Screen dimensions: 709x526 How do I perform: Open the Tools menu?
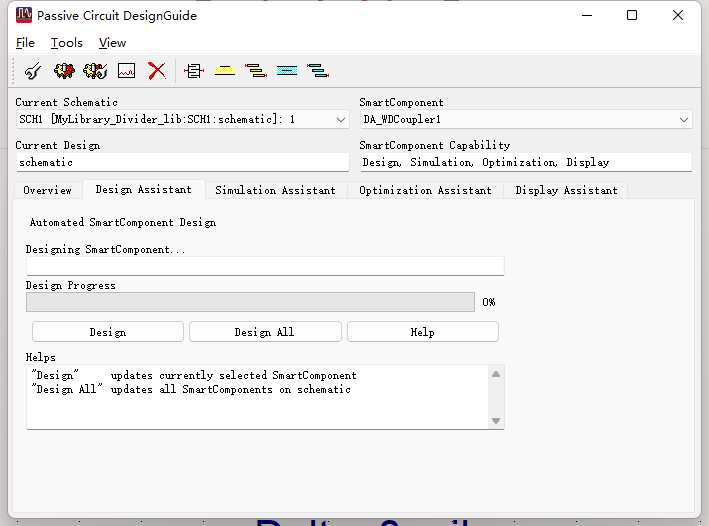(66, 43)
